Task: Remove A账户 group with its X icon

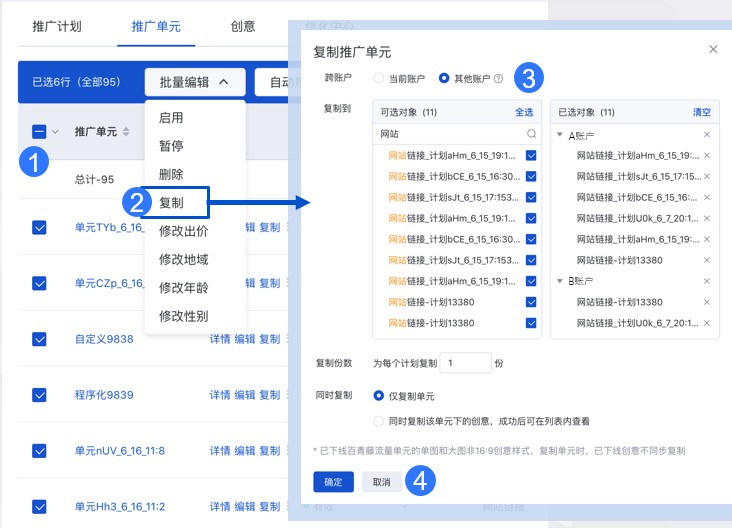Action: coord(707,135)
